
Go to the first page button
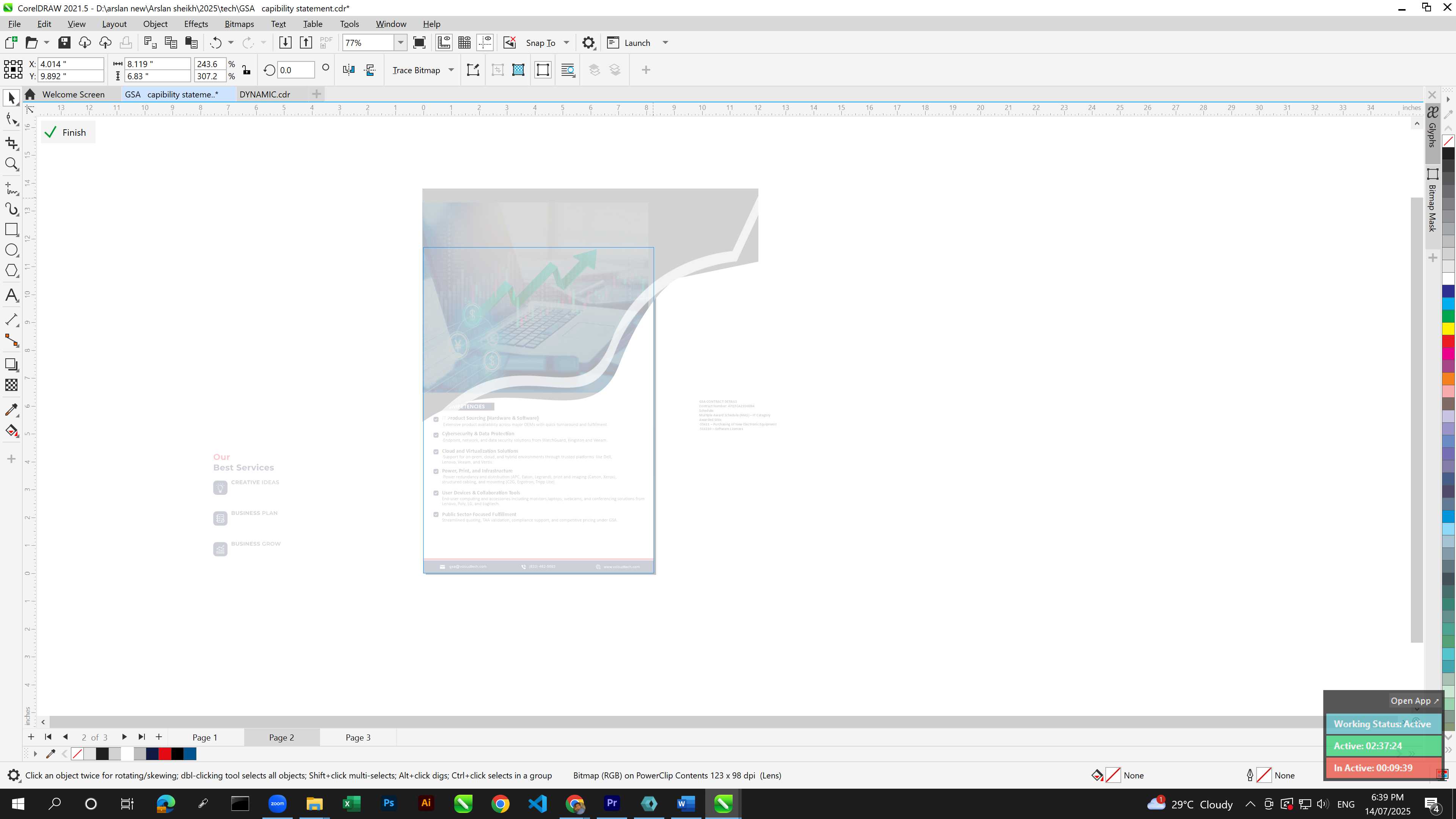48,737
